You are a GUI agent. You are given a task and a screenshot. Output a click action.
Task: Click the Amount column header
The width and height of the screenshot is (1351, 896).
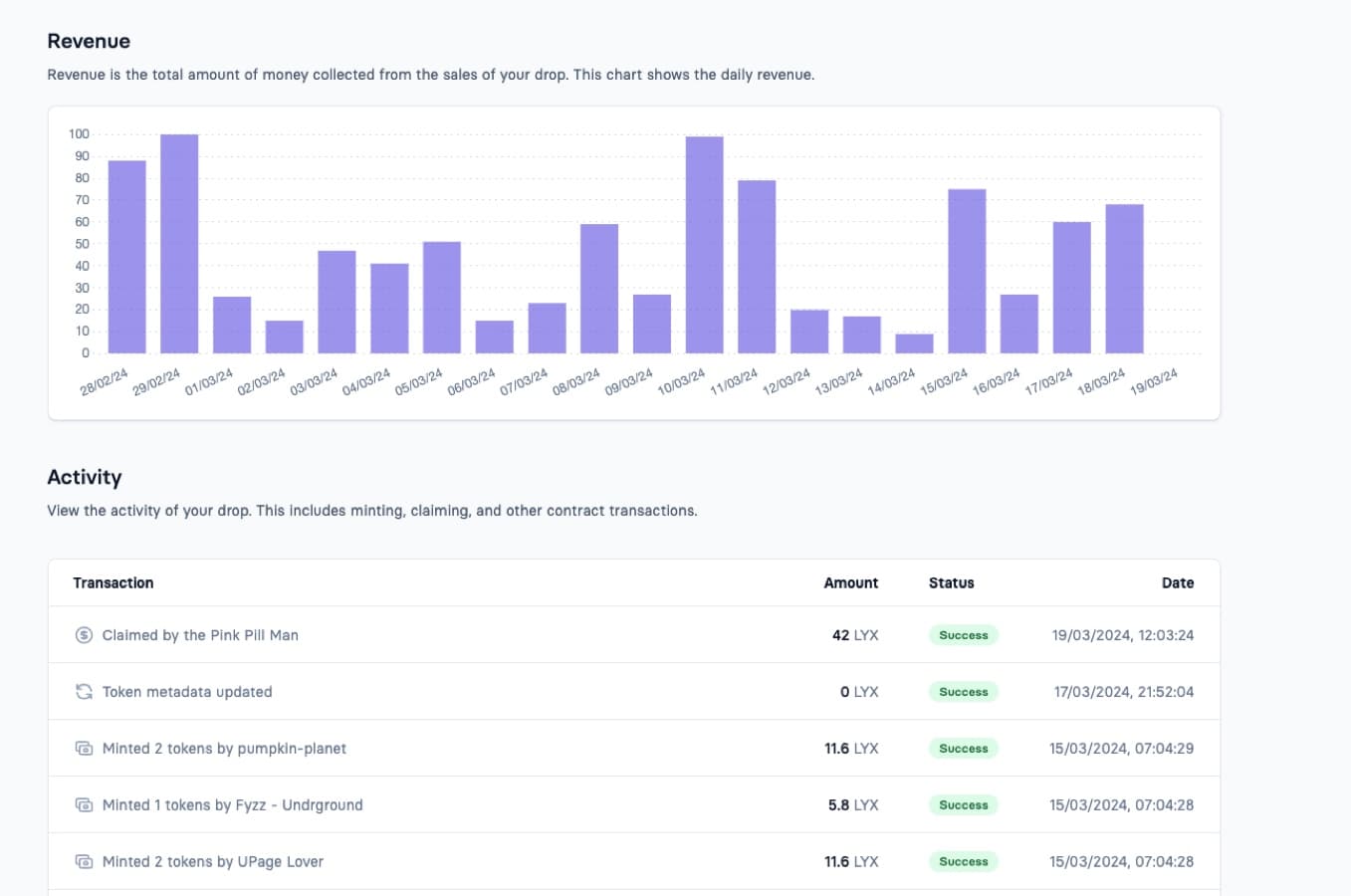point(851,583)
